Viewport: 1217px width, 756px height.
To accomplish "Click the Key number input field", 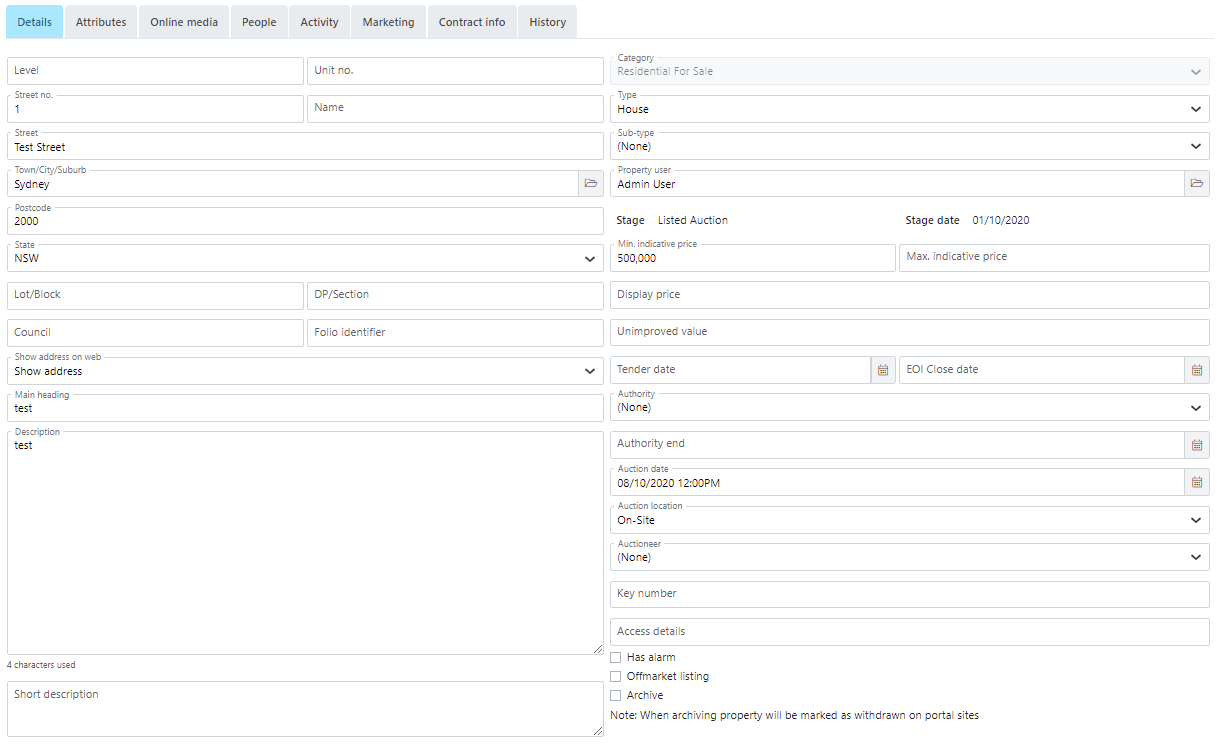I will pyautogui.click(x=910, y=594).
